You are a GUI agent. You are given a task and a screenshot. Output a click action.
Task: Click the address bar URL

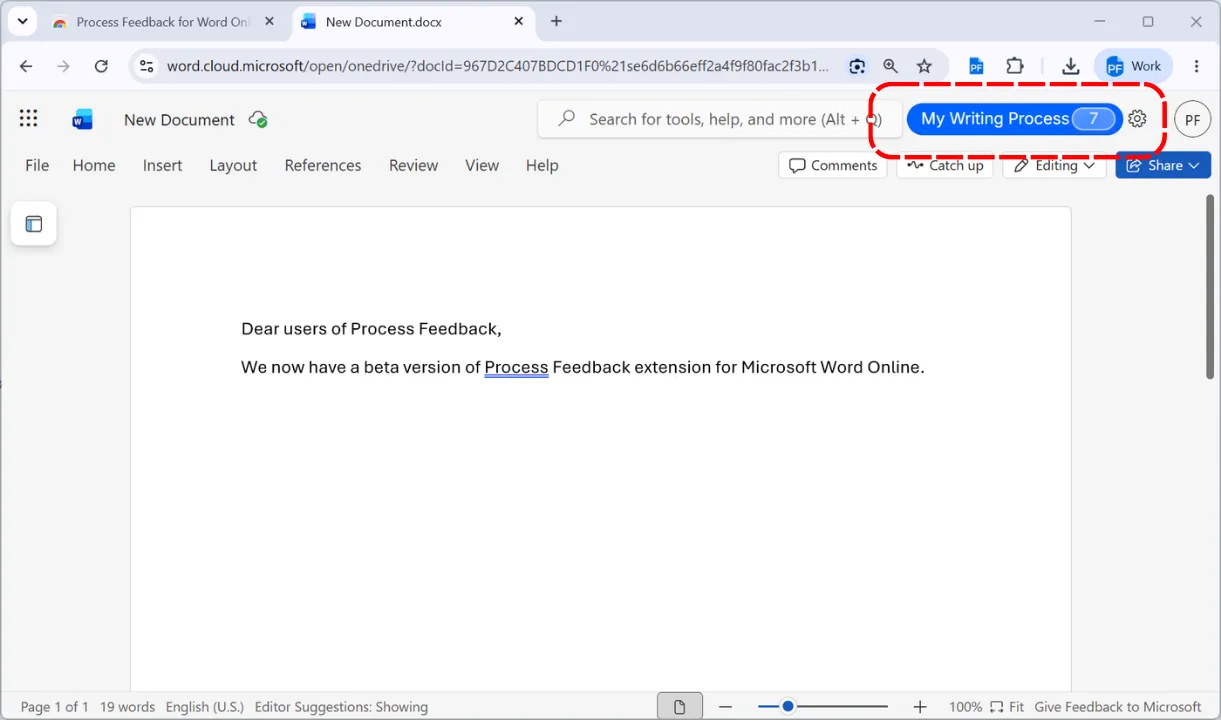(x=497, y=66)
